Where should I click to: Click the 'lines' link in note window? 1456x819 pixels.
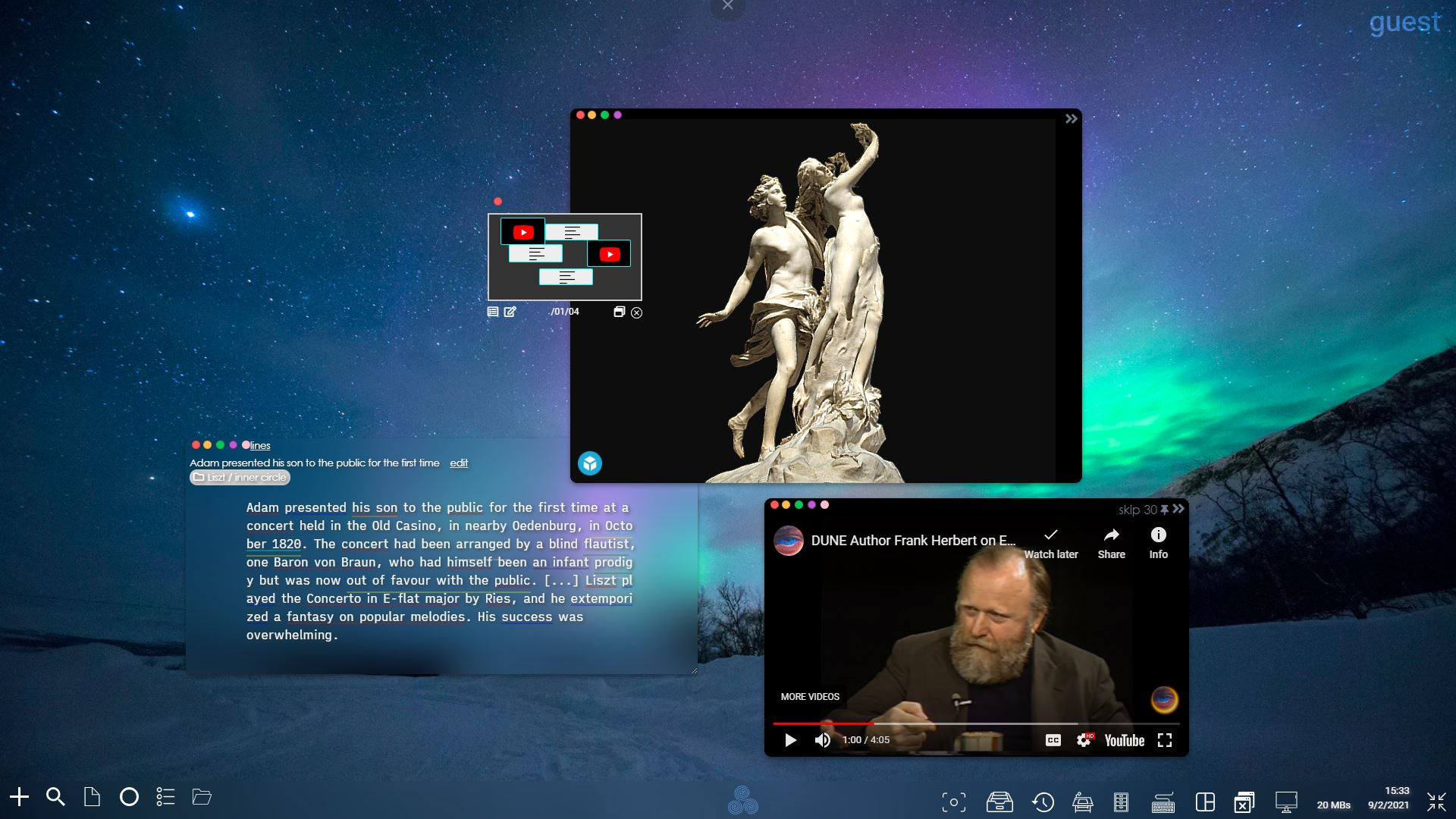pos(260,446)
